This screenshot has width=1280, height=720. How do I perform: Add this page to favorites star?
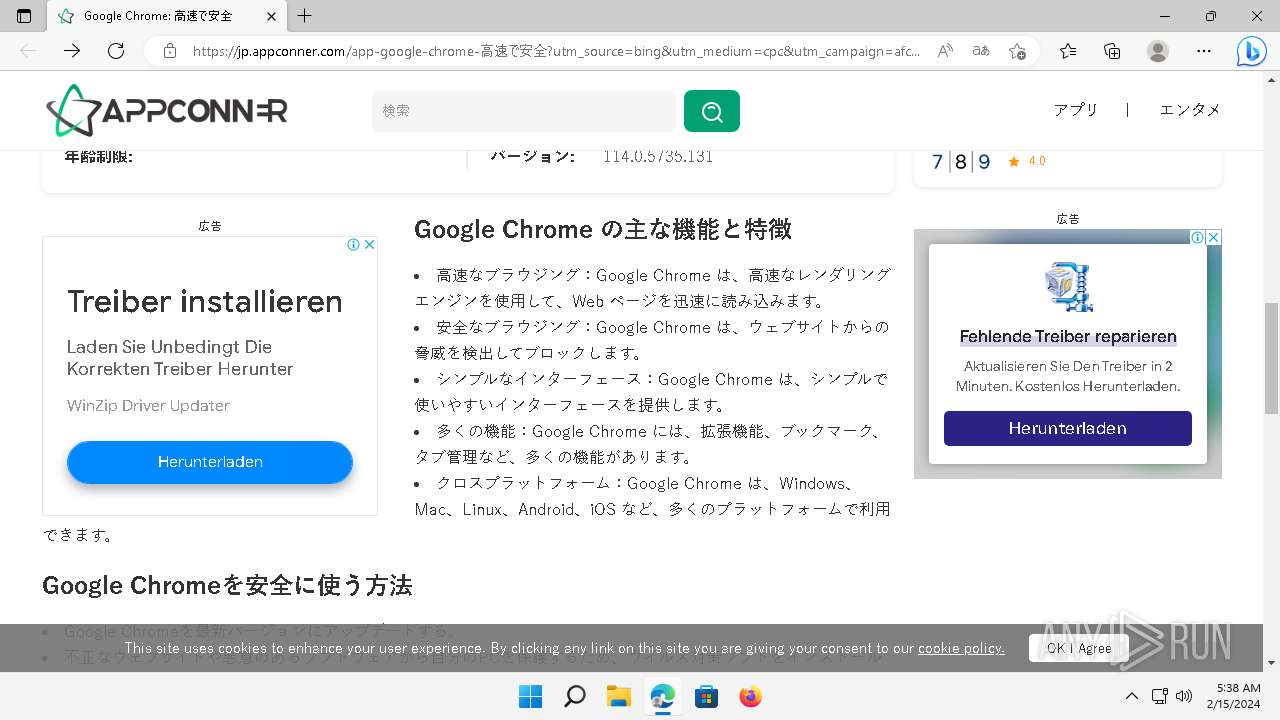pyautogui.click(x=1017, y=51)
